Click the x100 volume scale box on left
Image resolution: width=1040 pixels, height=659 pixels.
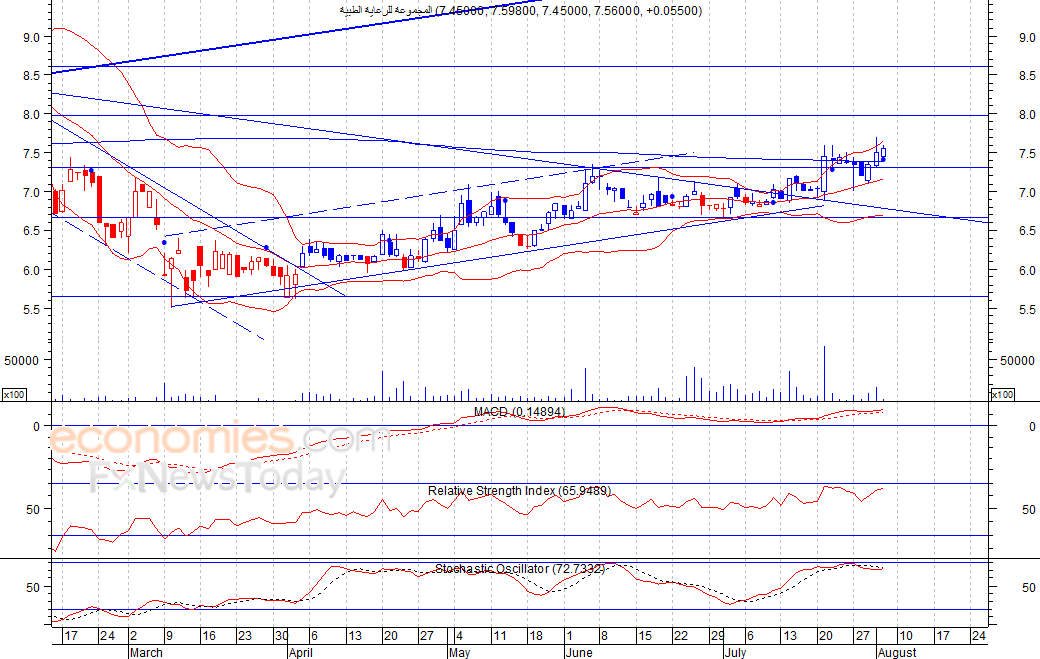(14, 394)
